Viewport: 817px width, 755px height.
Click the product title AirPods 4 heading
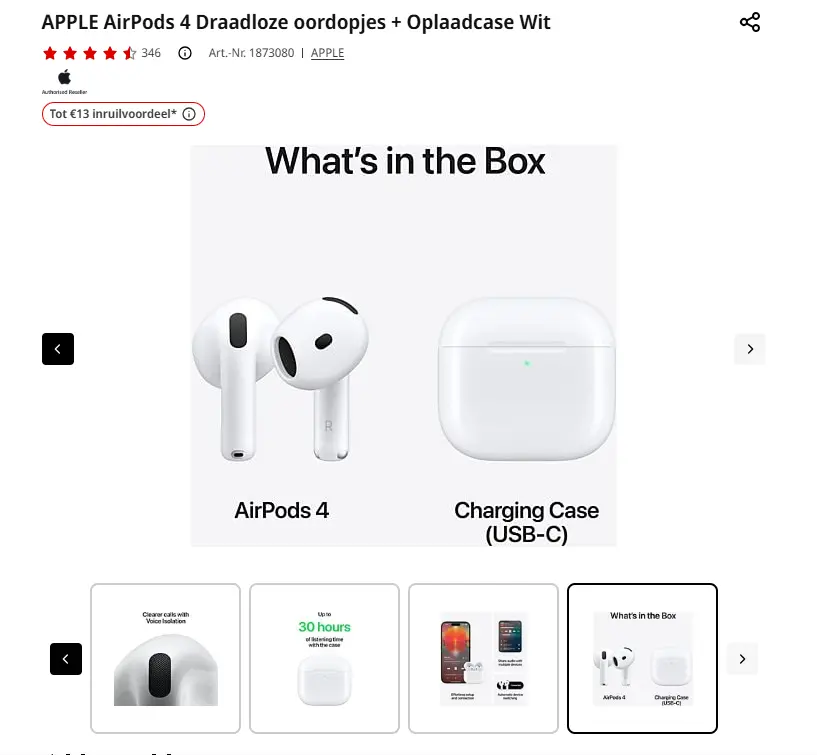[296, 22]
